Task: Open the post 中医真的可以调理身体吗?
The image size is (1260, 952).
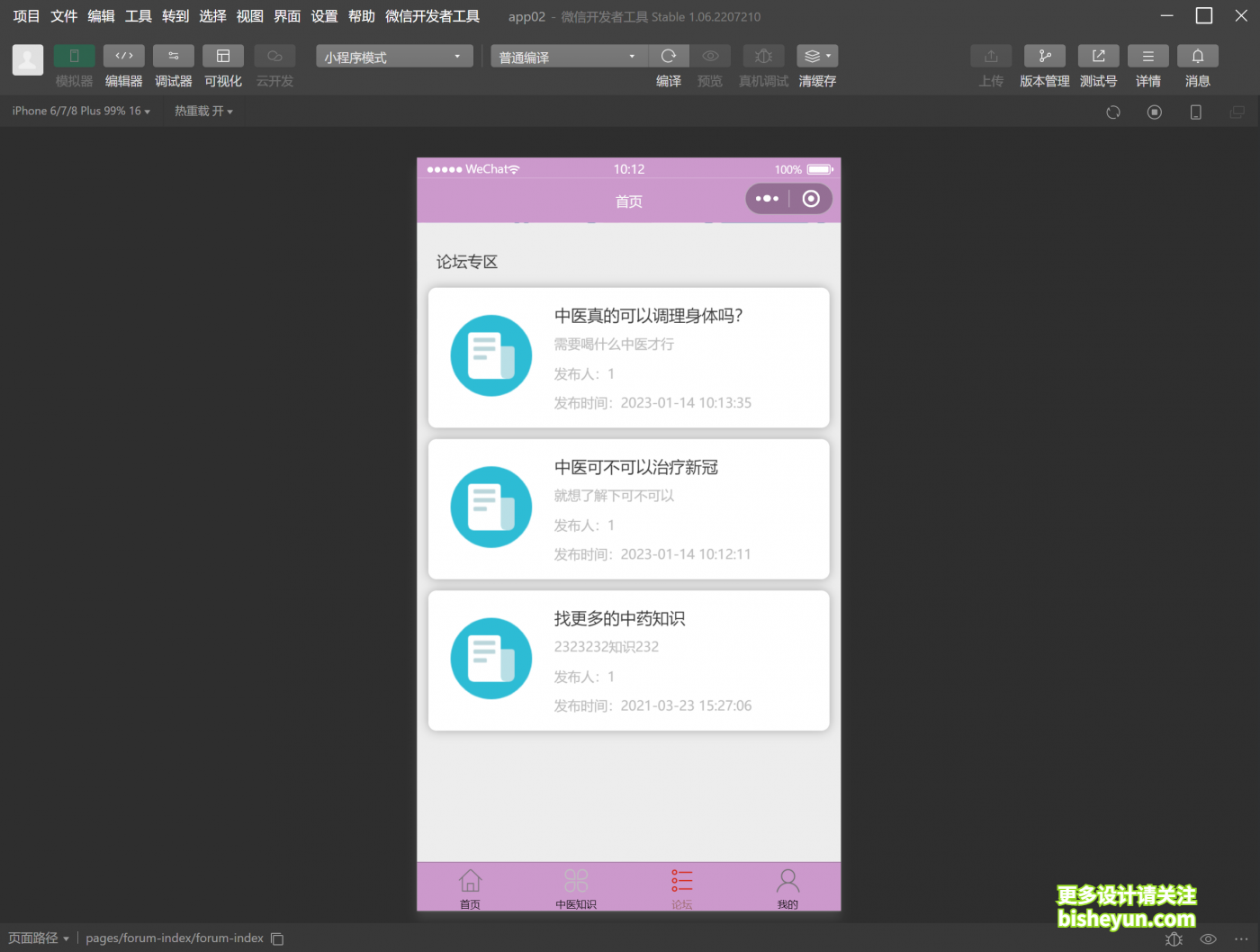Action: tap(629, 358)
